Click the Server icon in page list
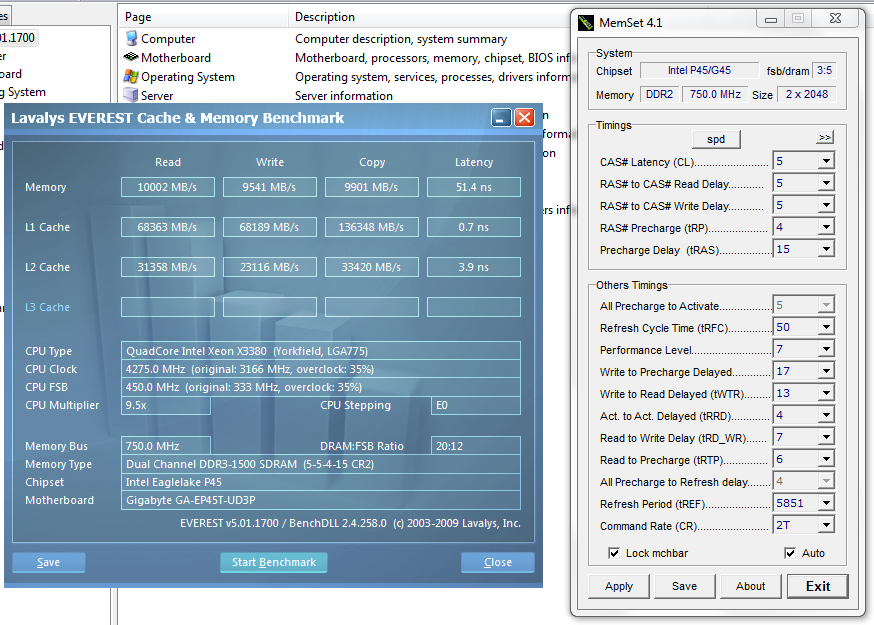The height and width of the screenshot is (625, 874). 131,95
